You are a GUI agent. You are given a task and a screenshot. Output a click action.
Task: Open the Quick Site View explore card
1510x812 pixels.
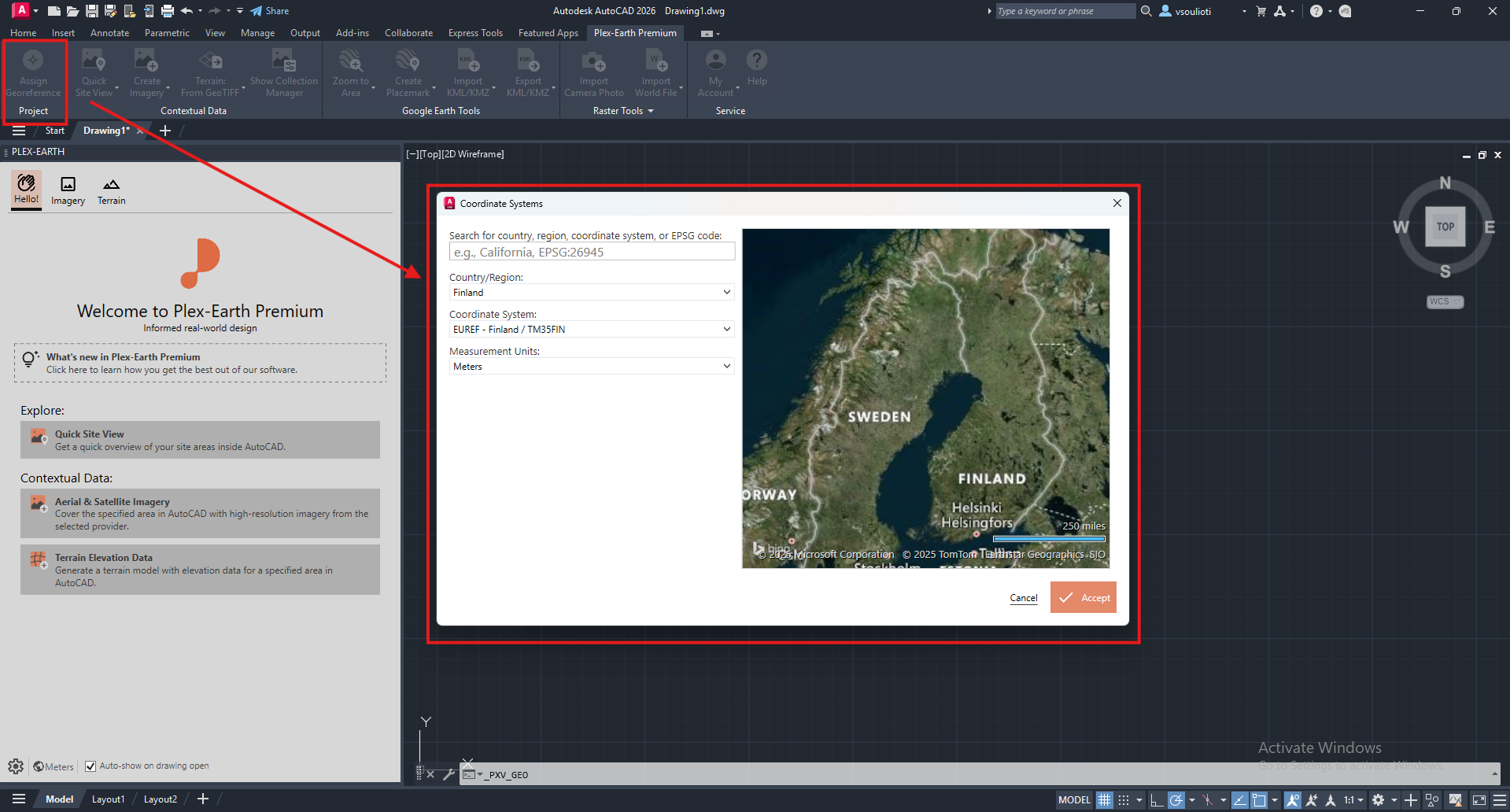point(200,440)
